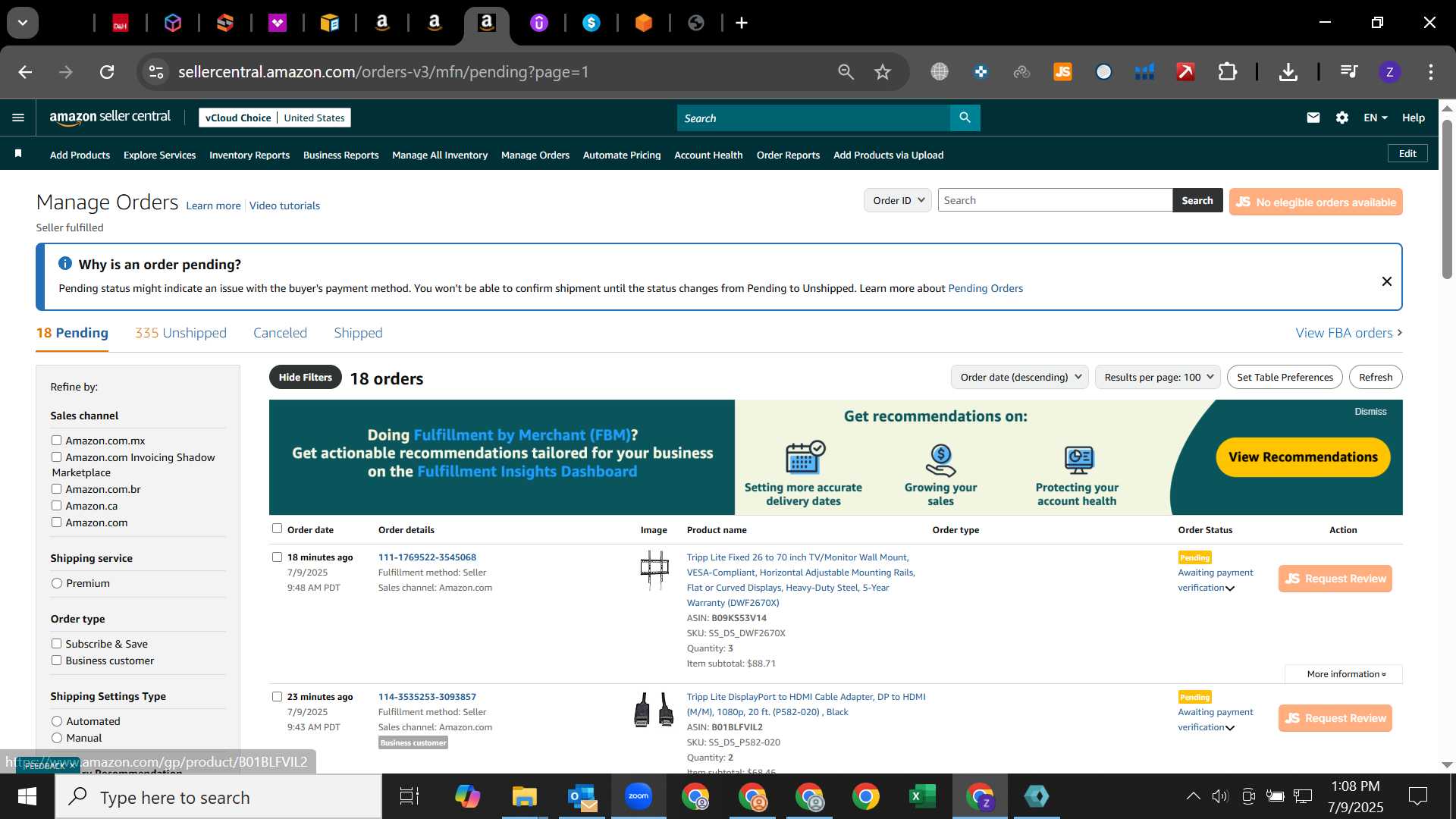The height and width of the screenshot is (819, 1456).
Task: Click in the order search input field
Action: click(1055, 200)
